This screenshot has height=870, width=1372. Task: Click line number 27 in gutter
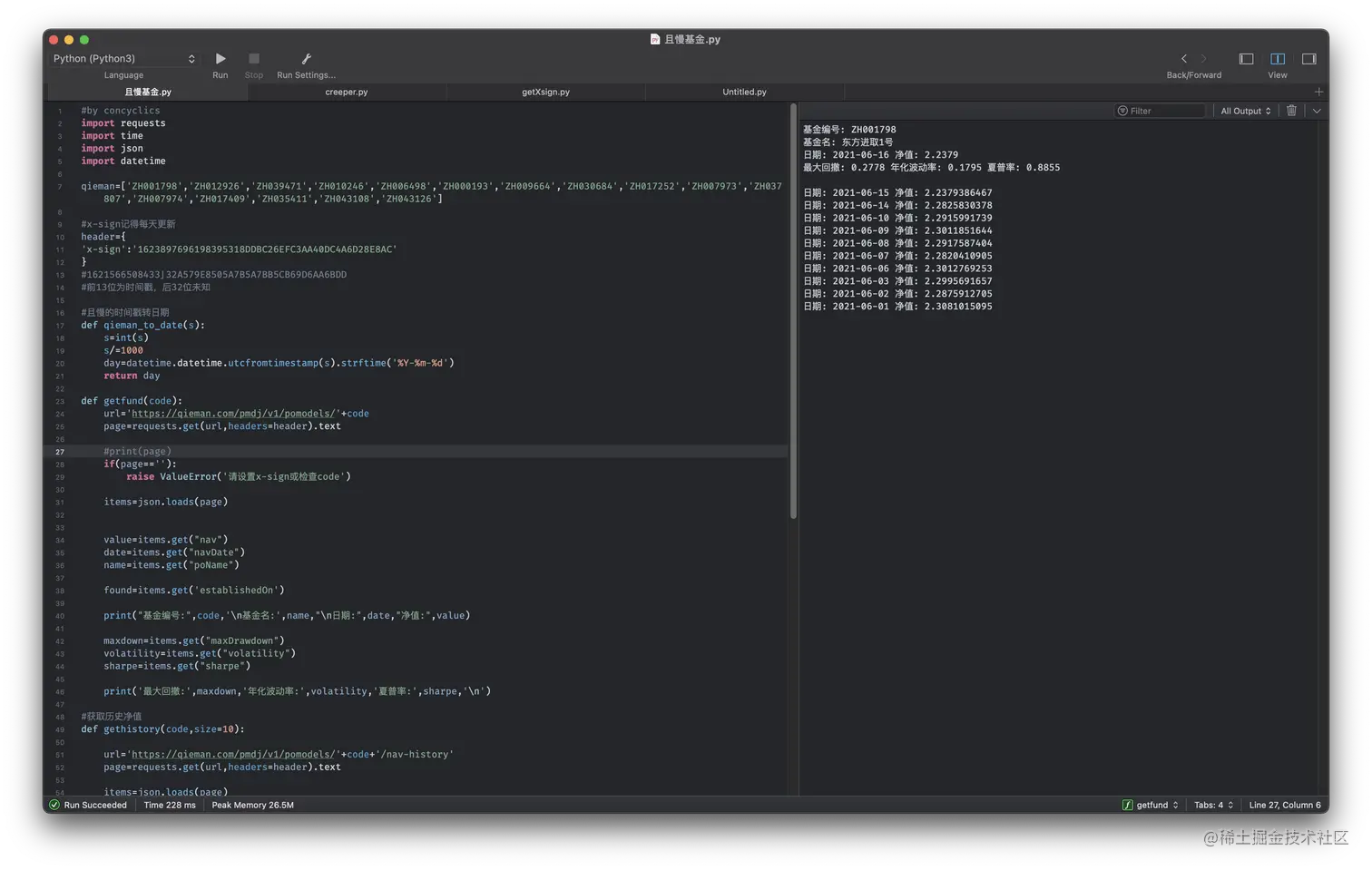pos(60,452)
